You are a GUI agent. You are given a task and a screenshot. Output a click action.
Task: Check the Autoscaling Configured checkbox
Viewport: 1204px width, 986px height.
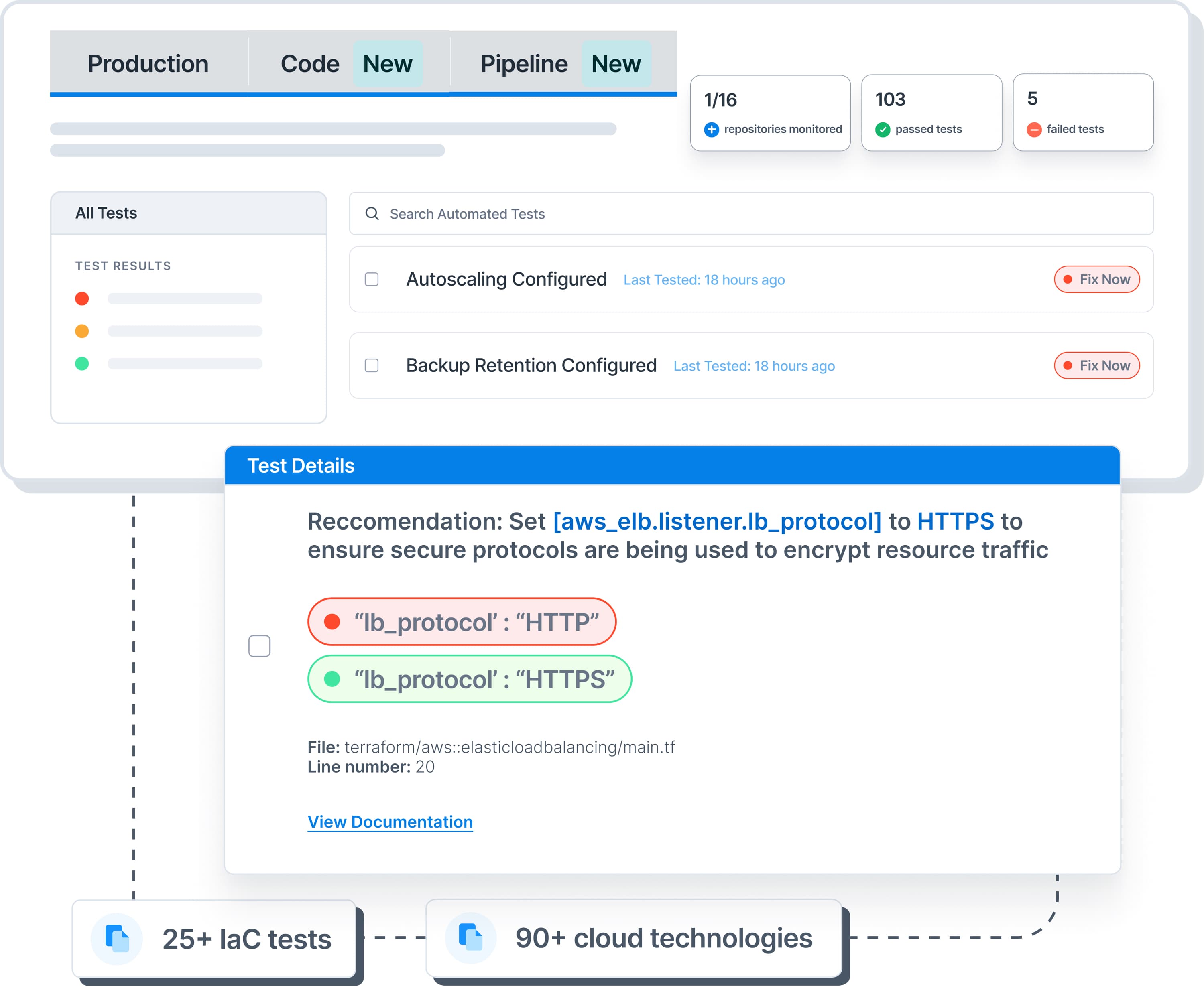pos(373,279)
